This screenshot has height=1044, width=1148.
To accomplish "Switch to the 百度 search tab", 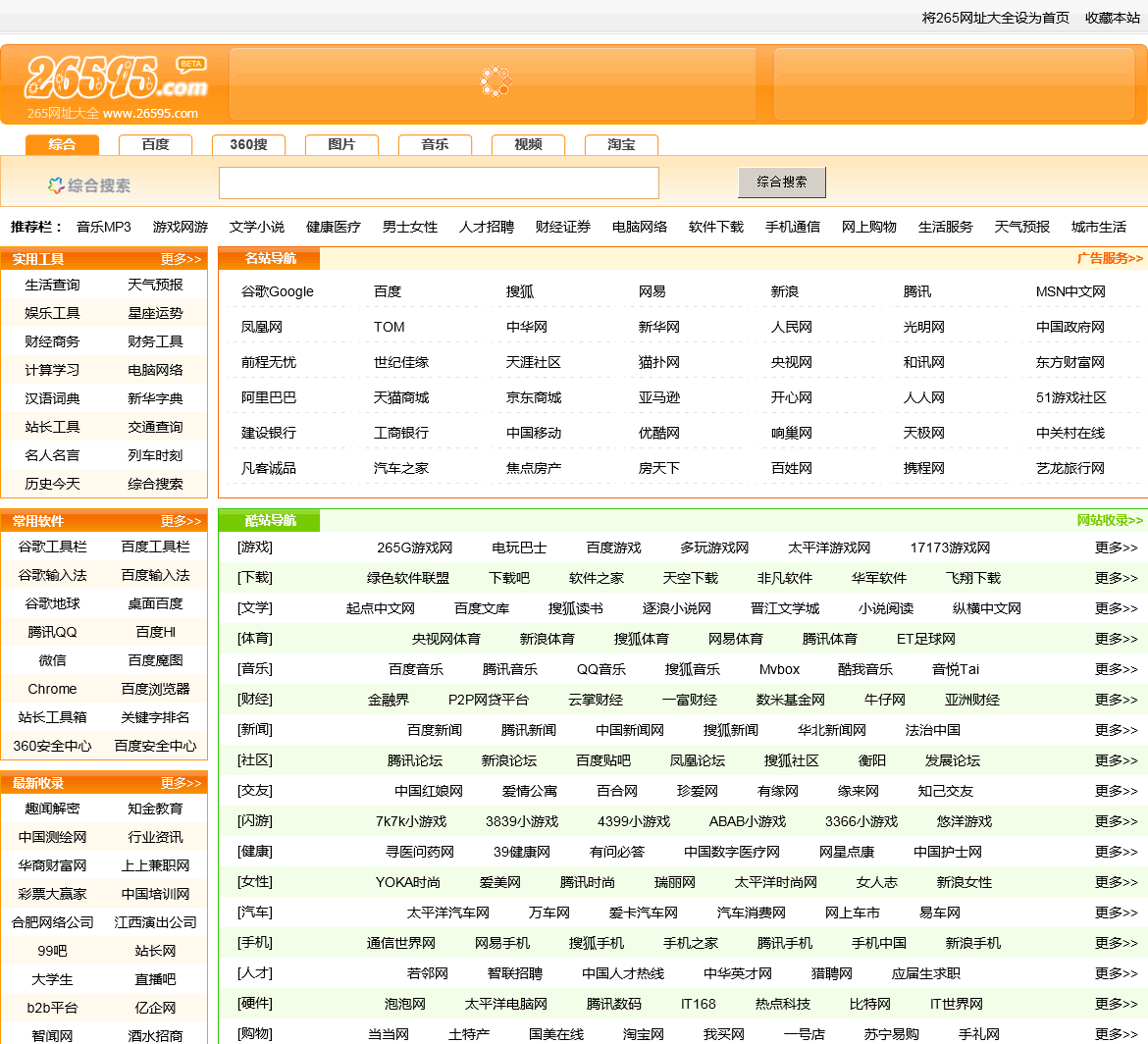I will coord(155,145).
